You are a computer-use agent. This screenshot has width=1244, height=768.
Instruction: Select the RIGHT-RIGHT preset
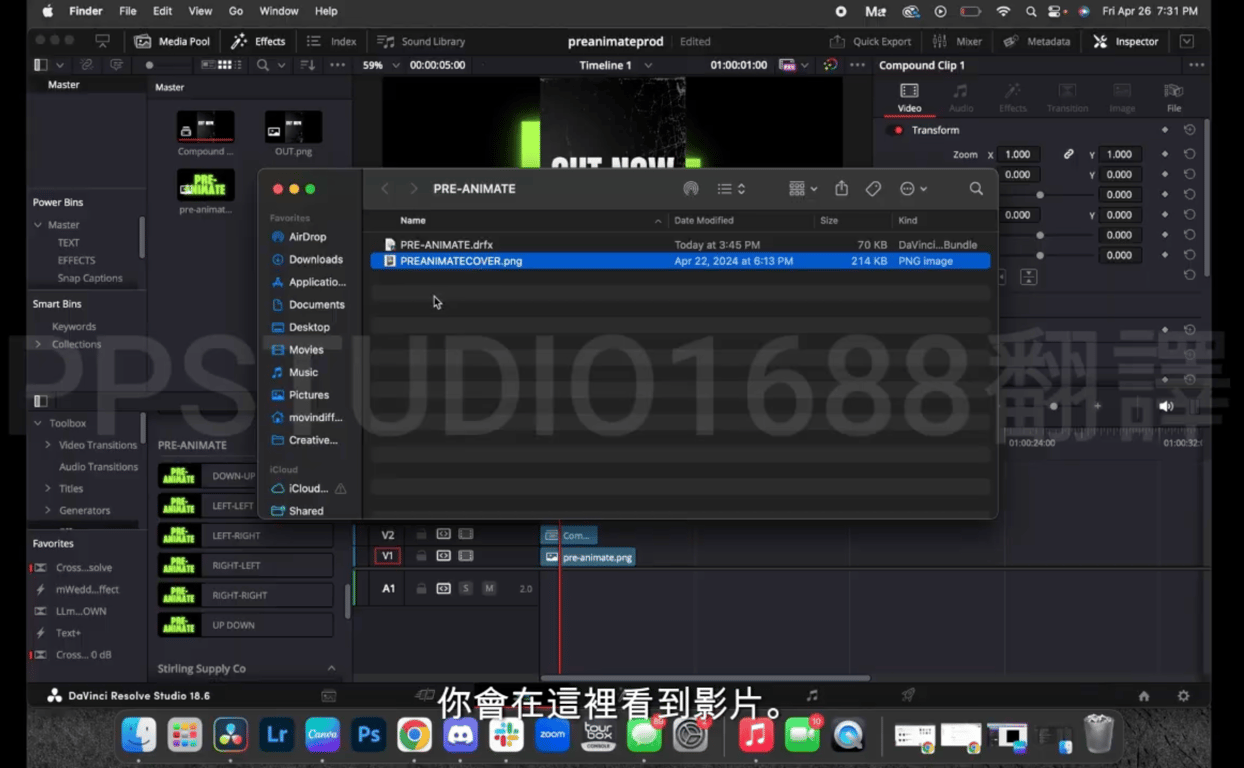pos(245,595)
